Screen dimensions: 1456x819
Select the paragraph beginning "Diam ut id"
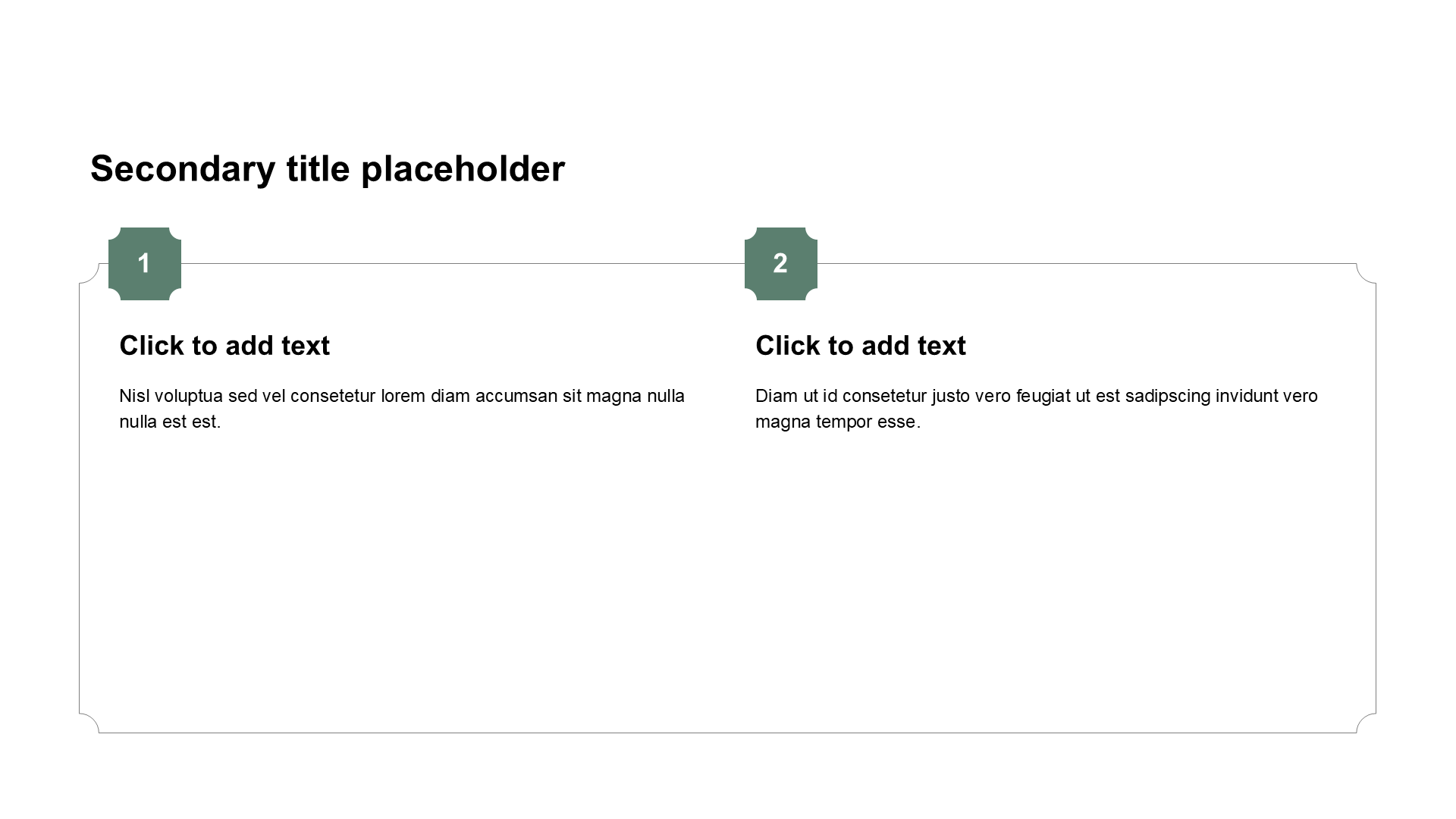(x=1037, y=409)
